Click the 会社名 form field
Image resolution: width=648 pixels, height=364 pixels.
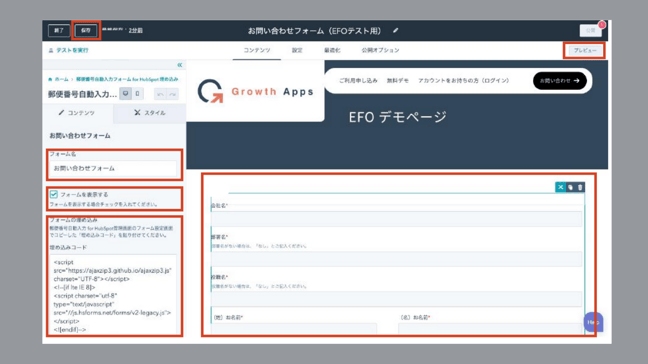396,219
